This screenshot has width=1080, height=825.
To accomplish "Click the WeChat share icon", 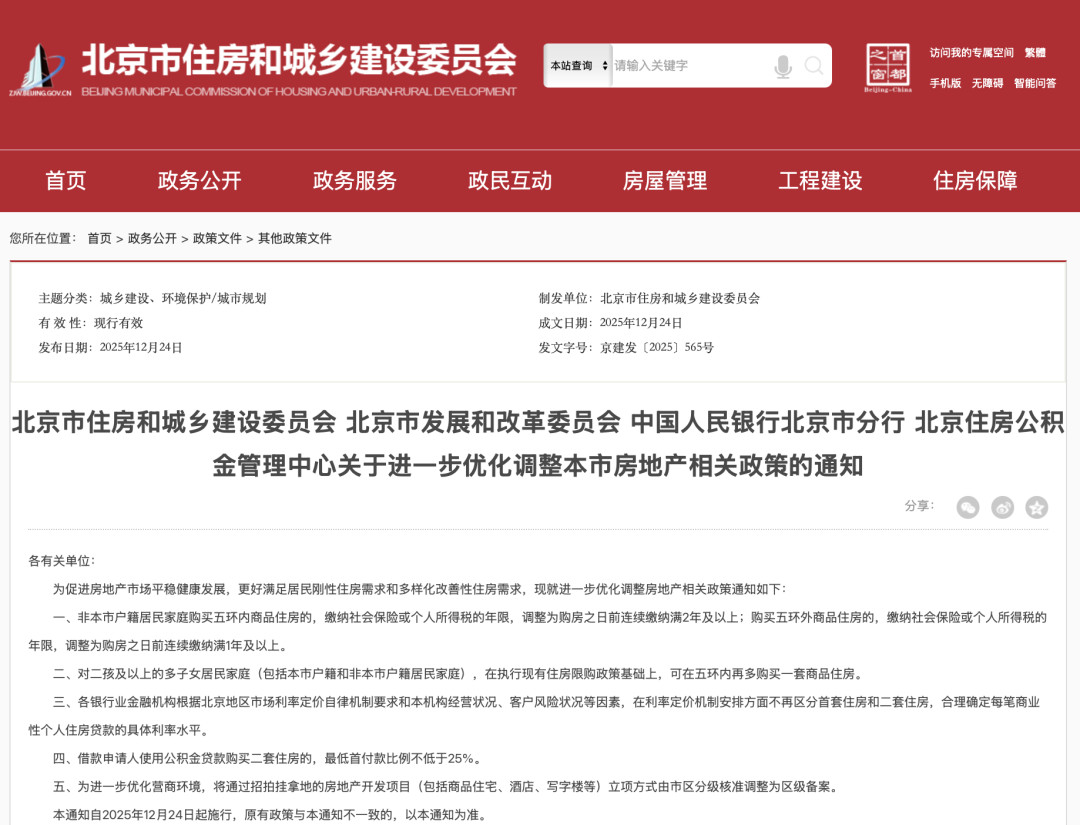I will click(x=968, y=507).
